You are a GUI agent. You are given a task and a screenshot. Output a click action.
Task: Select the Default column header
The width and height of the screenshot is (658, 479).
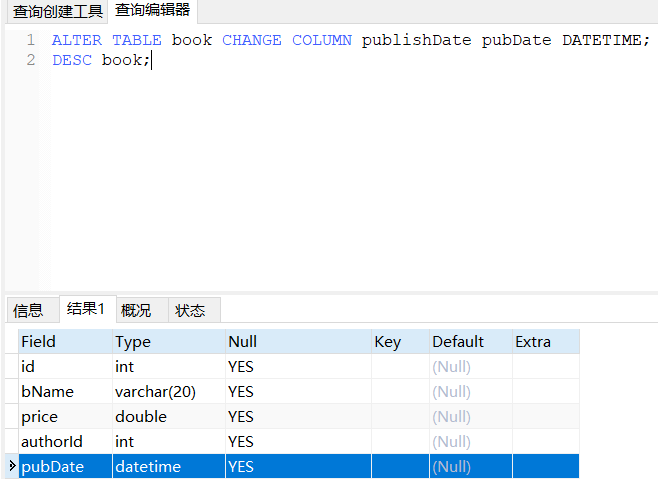[469, 342]
